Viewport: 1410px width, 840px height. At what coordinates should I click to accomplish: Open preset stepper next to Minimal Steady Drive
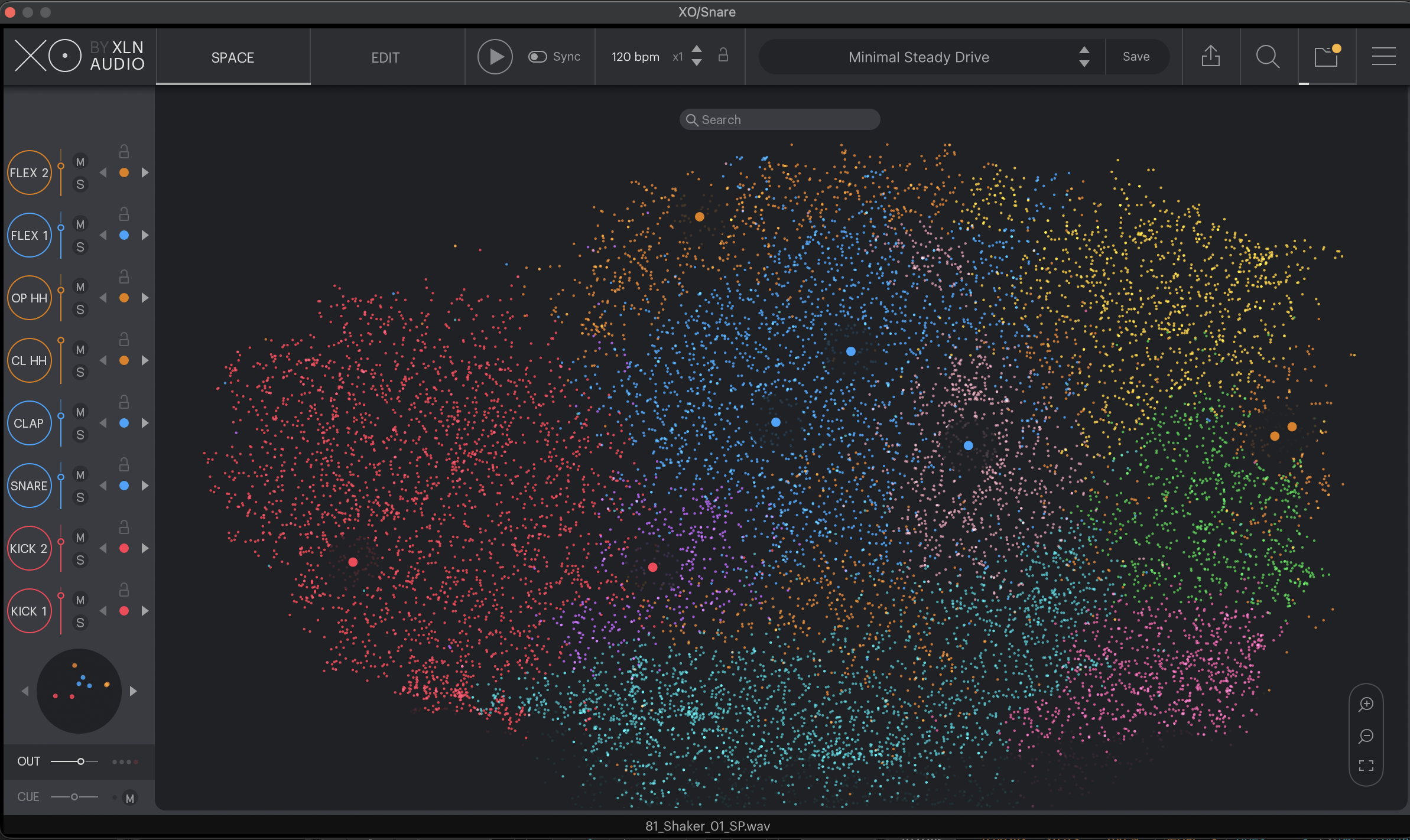pos(1084,57)
